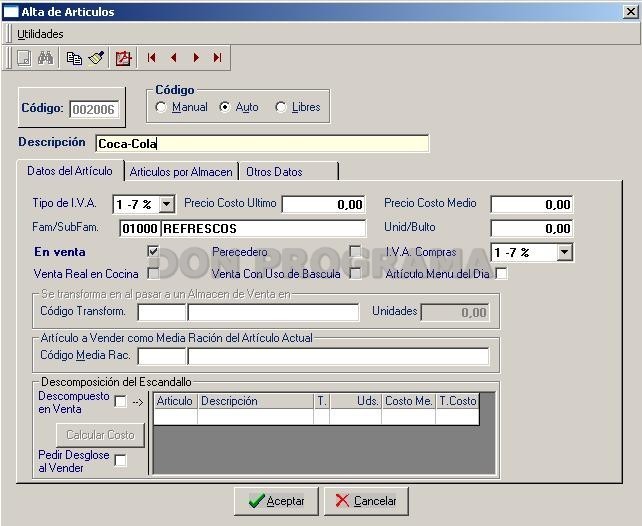Click the Aceptar button
This screenshot has height=526, width=642.
point(276,501)
